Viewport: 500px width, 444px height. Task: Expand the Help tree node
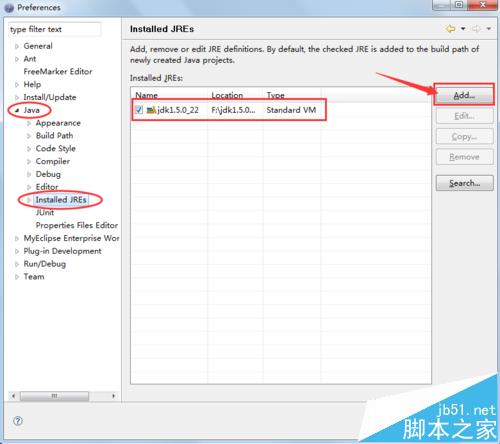pyautogui.click(x=17, y=85)
